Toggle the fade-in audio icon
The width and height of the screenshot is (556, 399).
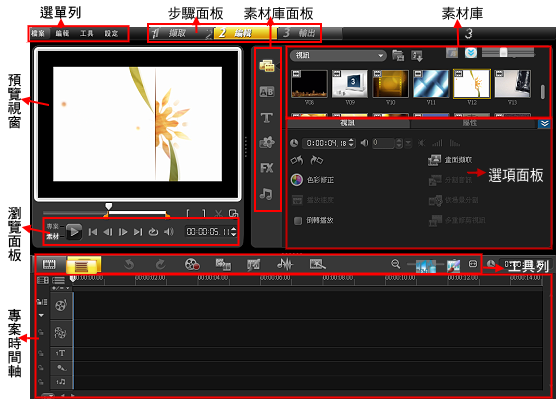(x=438, y=143)
